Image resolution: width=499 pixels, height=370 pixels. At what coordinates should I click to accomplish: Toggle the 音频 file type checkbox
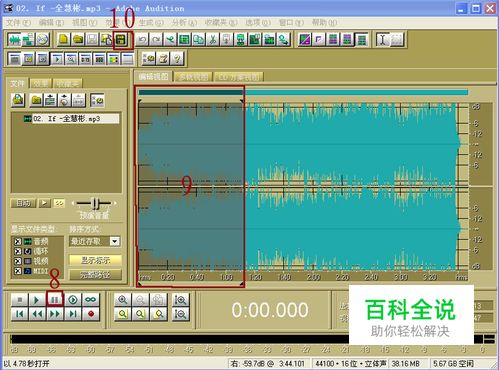pyautogui.click(x=18, y=241)
